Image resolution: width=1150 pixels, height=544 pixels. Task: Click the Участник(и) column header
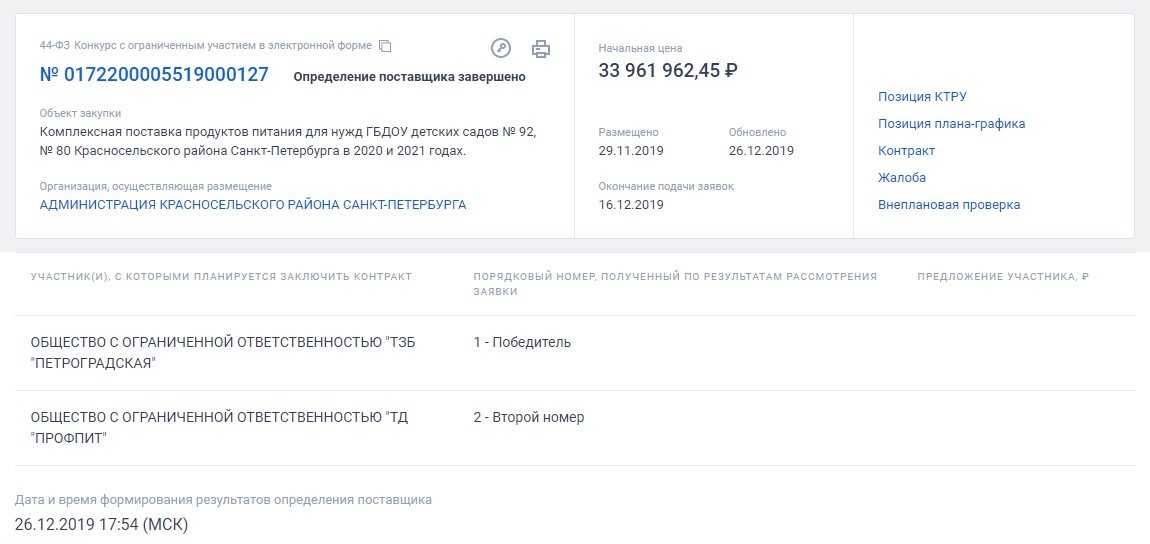coord(221,277)
